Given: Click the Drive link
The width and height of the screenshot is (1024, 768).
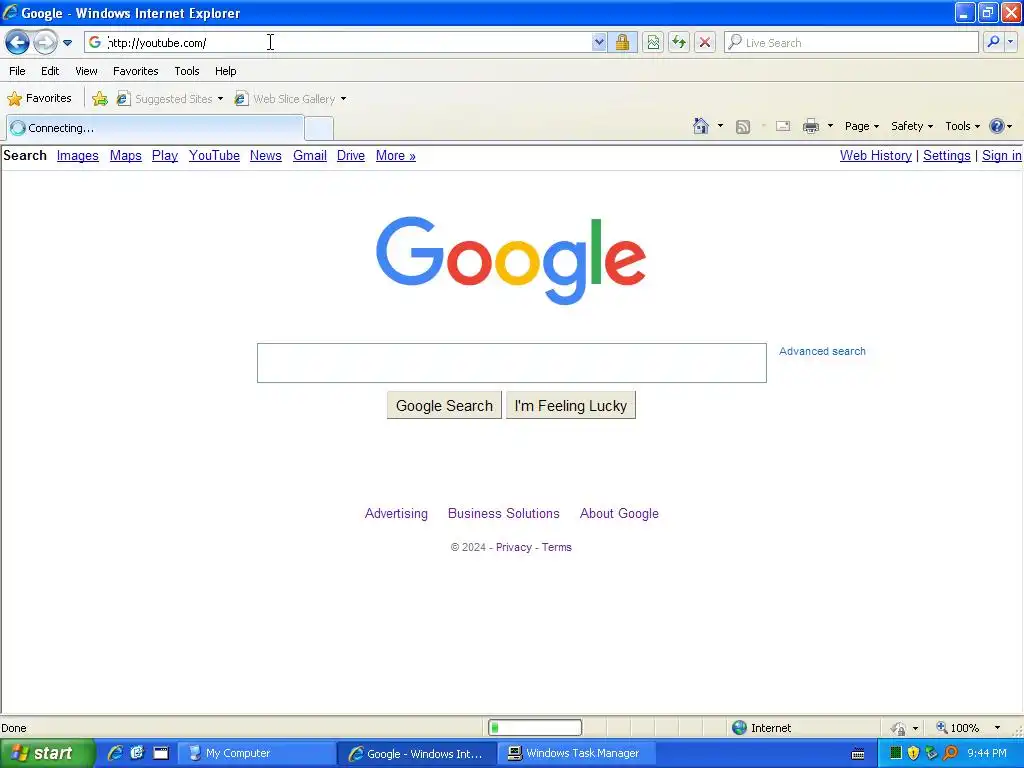Looking at the screenshot, I should coord(351,155).
